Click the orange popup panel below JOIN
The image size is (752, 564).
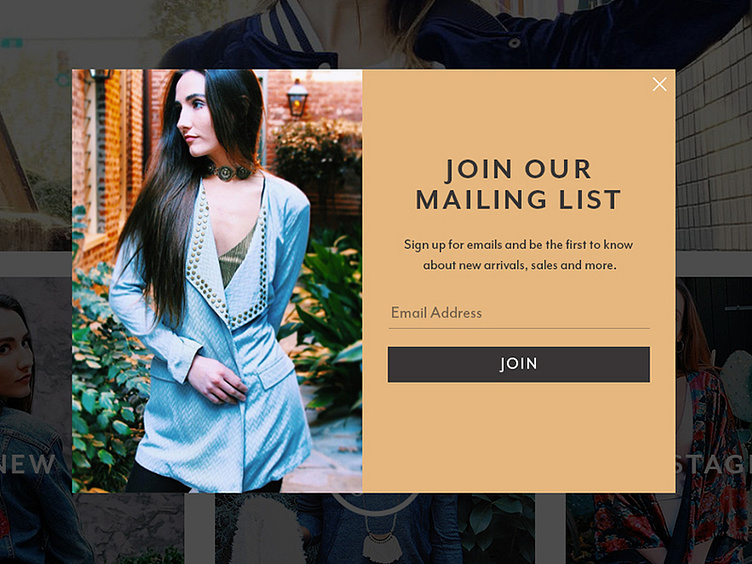(x=519, y=436)
